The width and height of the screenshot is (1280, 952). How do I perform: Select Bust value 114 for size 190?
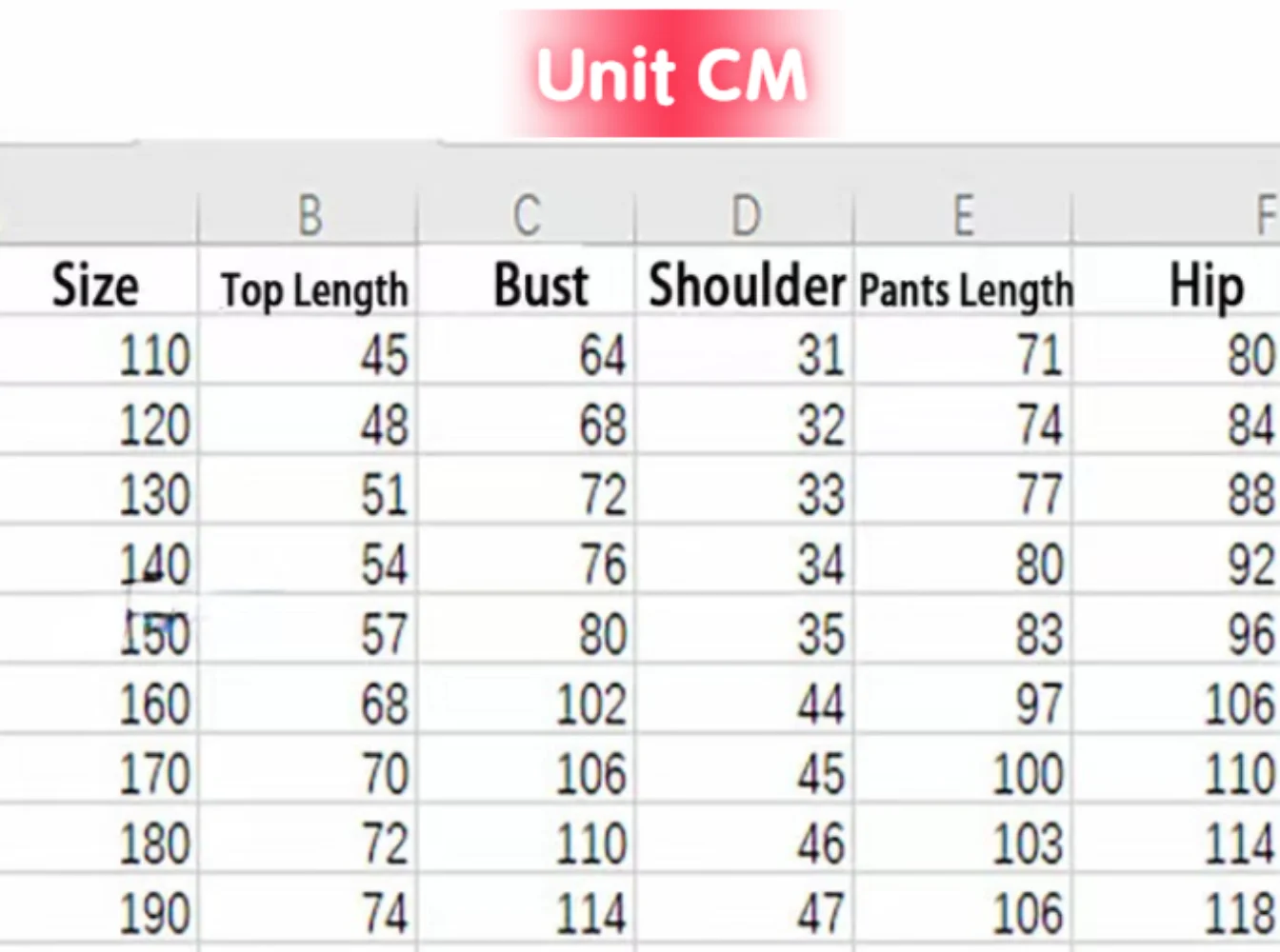pyautogui.click(x=590, y=914)
